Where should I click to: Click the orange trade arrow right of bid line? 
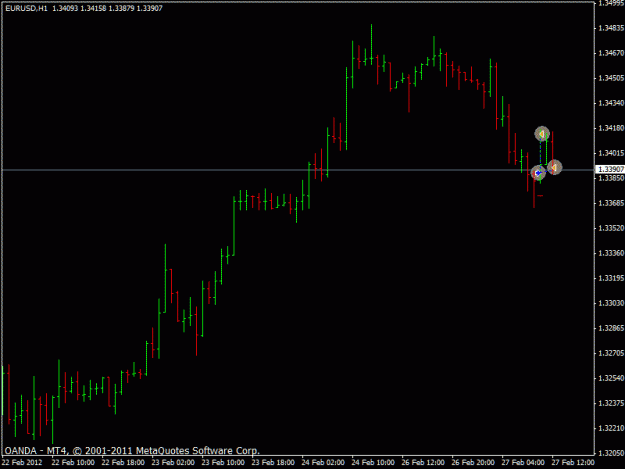coord(554,167)
